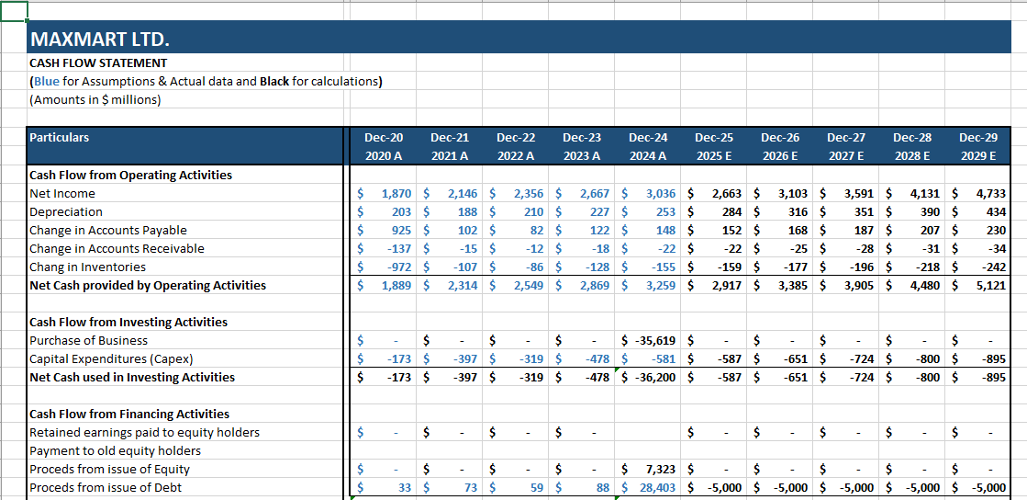Select the Particulars column header cell
This screenshot has width=1028, height=500.
pos(59,137)
